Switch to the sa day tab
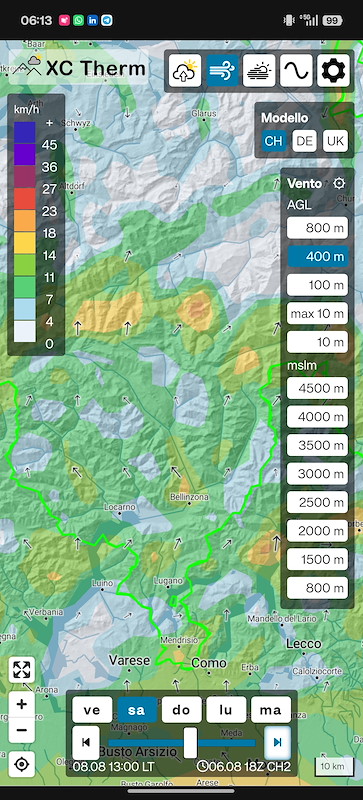The width and height of the screenshot is (363, 800). point(137,710)
